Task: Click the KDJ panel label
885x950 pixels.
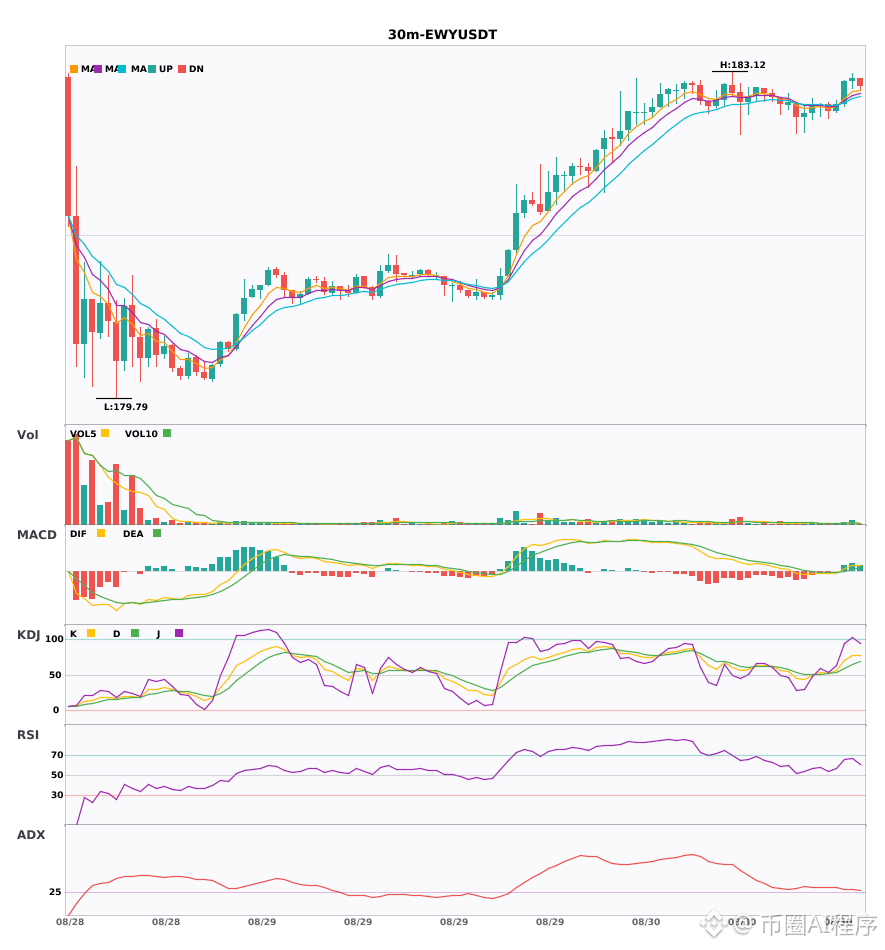Action: click(28, 634)
